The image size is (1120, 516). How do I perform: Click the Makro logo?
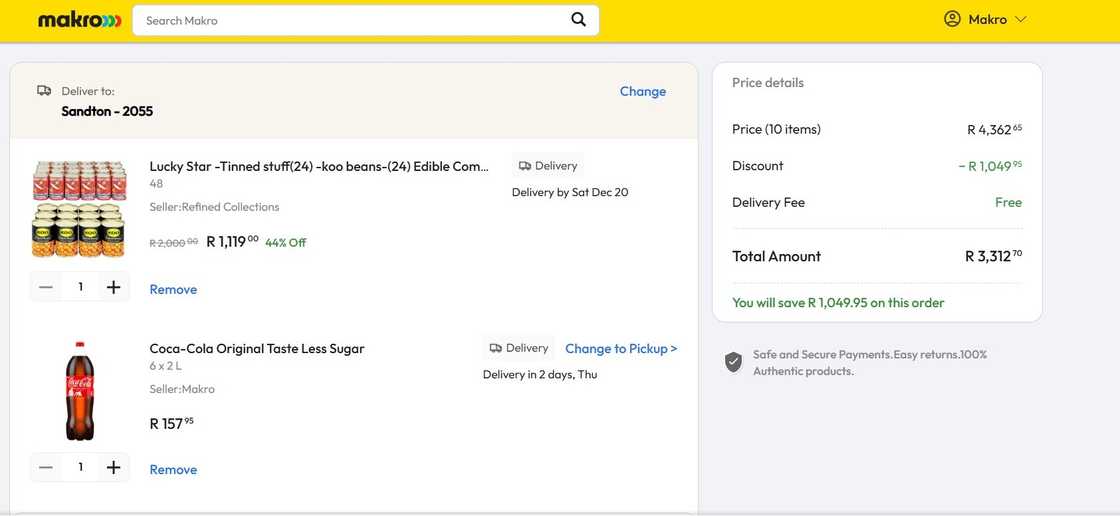(x=79, y=21)
